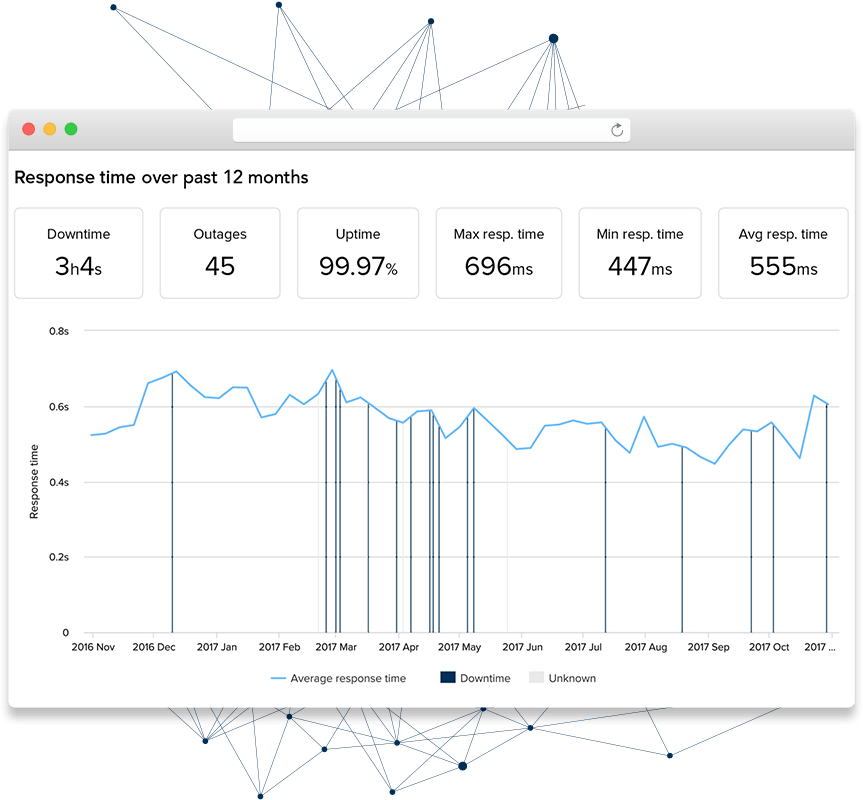The width and height of the screenshot is (863, 800).
Task: Select the Downtime card showing 3h4s
Action: point(78,252)
